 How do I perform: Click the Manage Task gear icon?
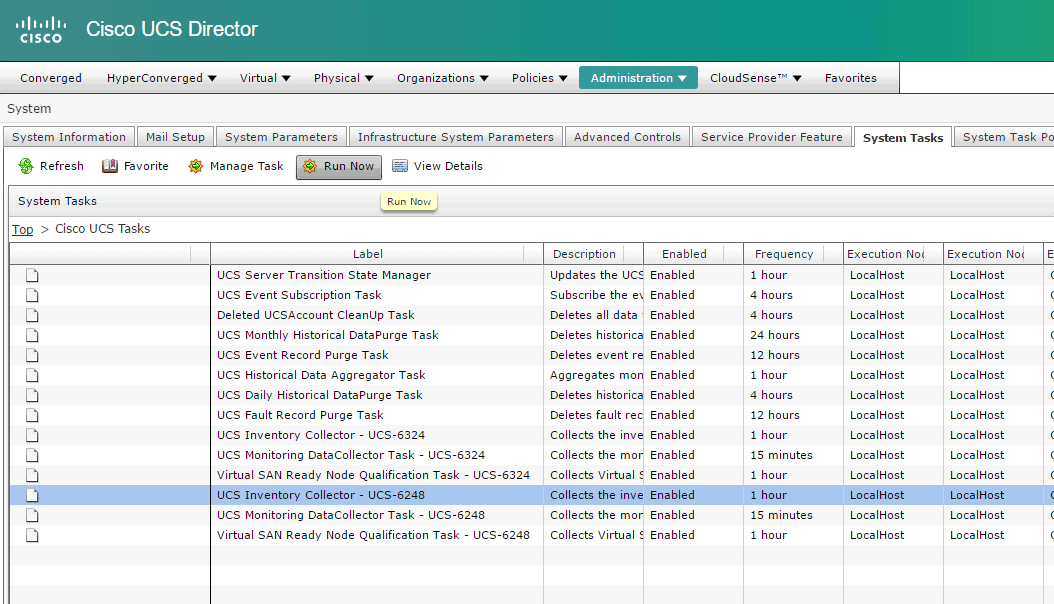[x=195, y=166]
